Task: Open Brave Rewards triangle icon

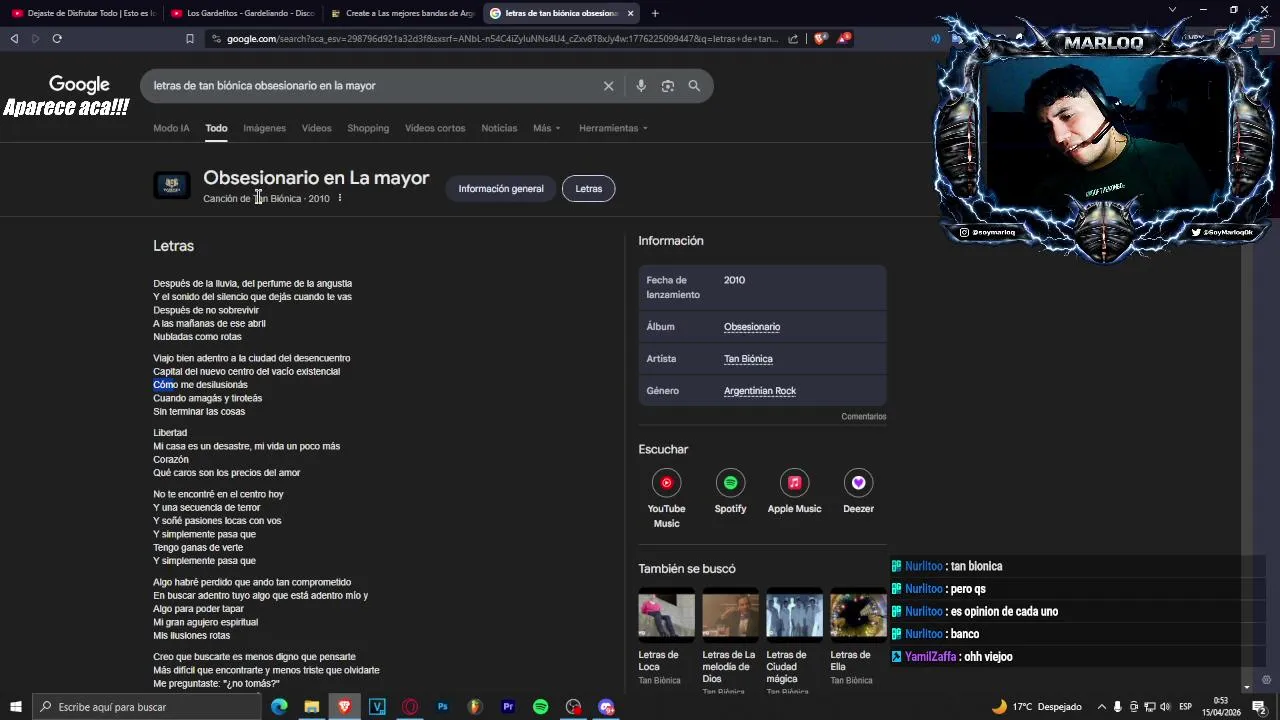Action: pos(845,39)
